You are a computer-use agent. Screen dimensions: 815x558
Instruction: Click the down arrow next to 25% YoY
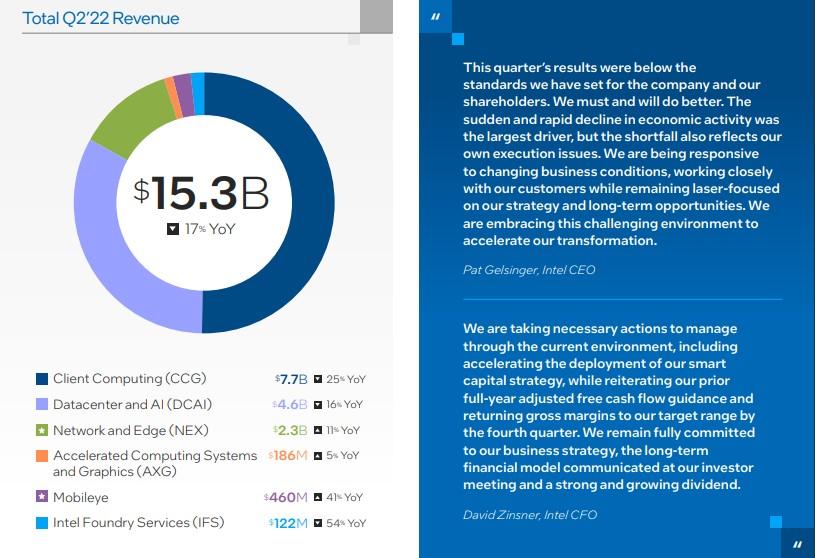(x=318, y=380)
